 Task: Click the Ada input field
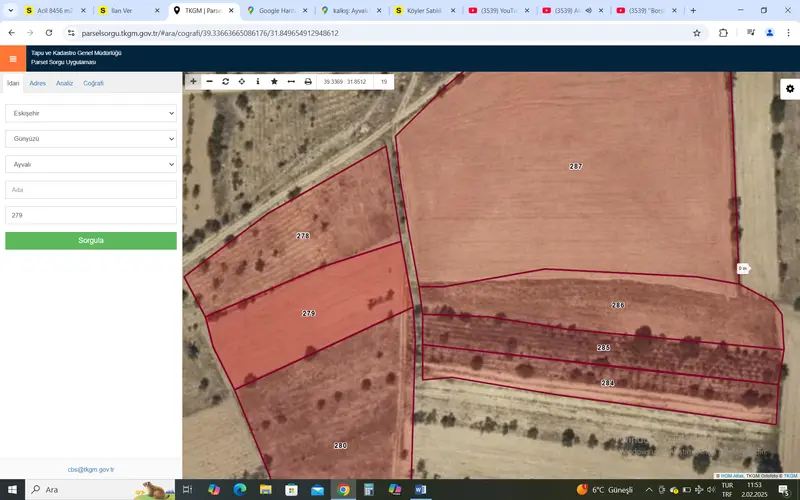(91, 190)
